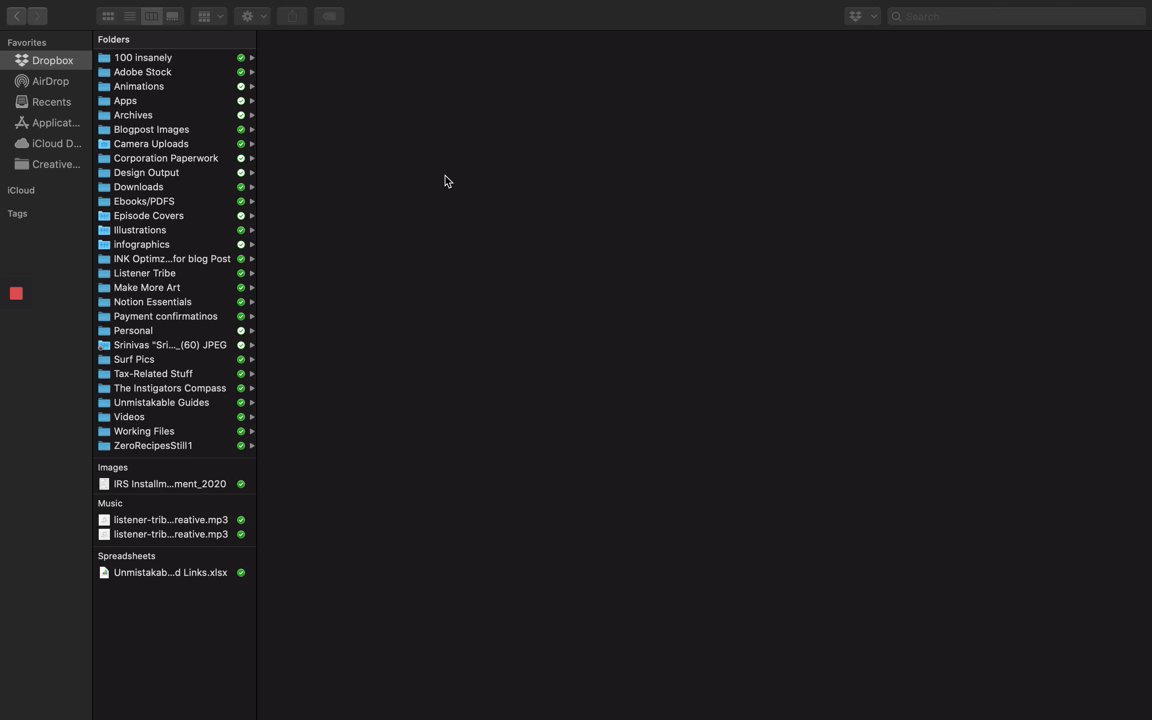
Task: Click into the Search field
Action: coord(1016,16)
